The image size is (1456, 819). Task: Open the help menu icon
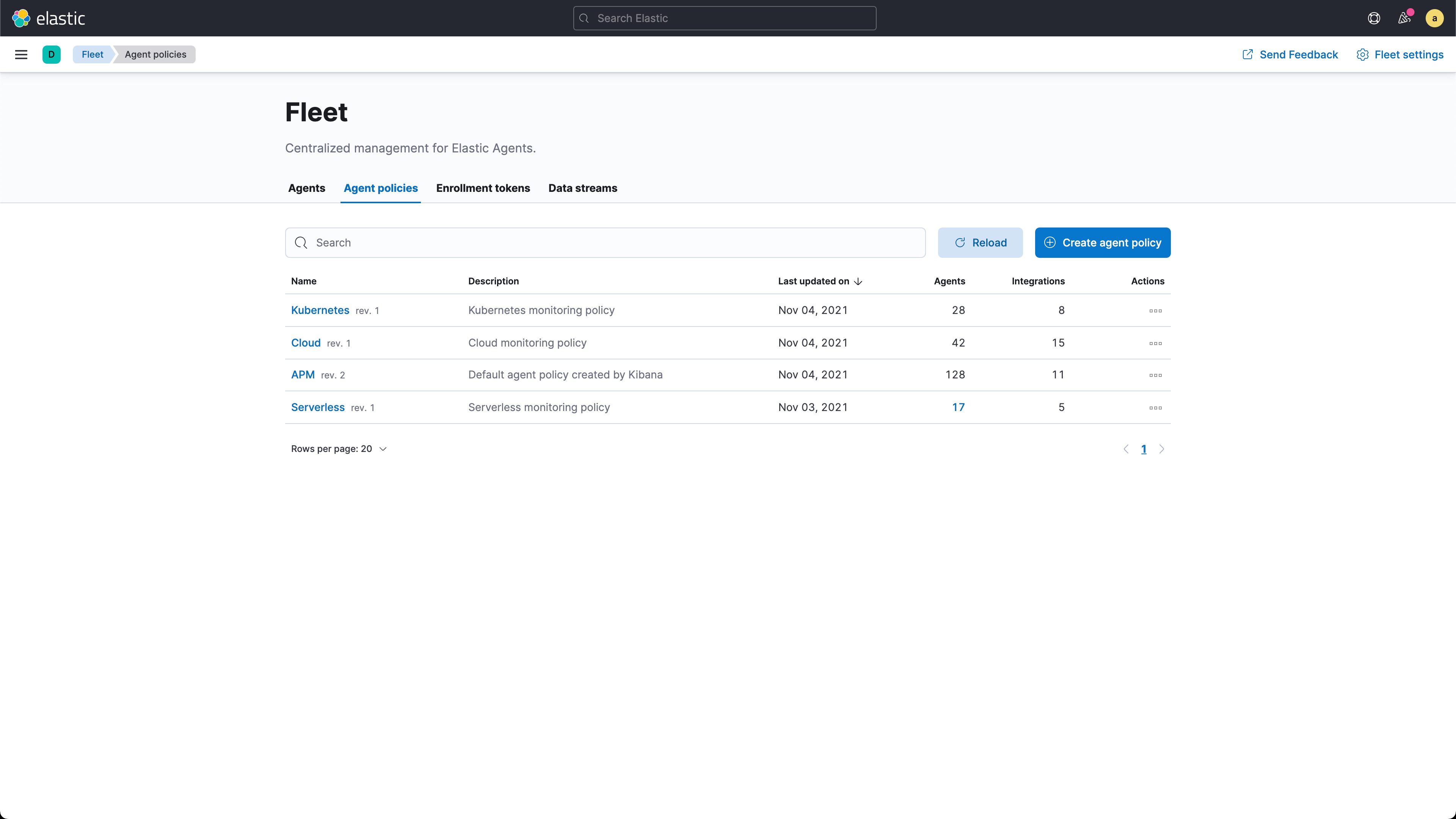click(x=1374, y=18)
